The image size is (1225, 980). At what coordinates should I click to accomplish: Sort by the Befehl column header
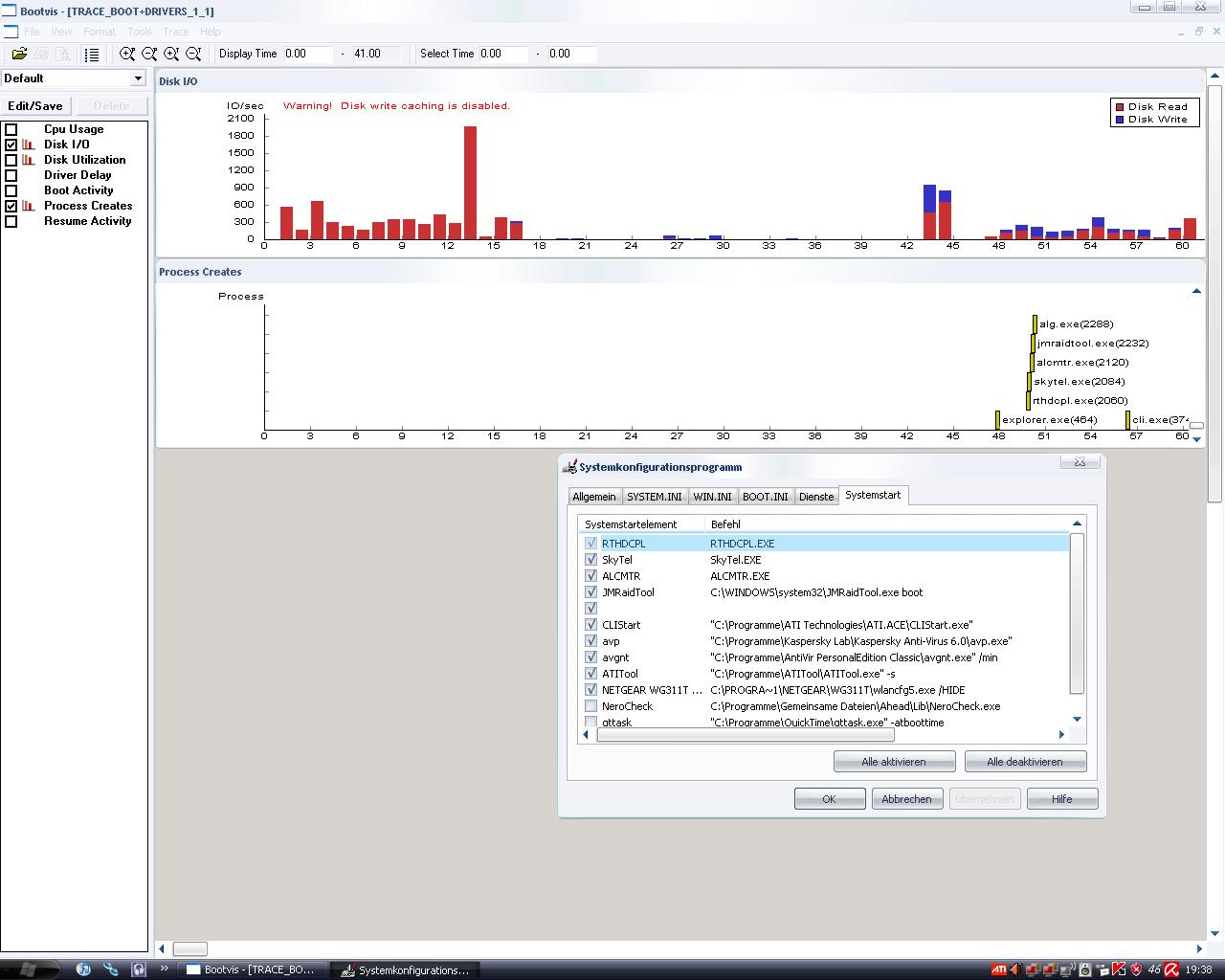pos(885,524)
